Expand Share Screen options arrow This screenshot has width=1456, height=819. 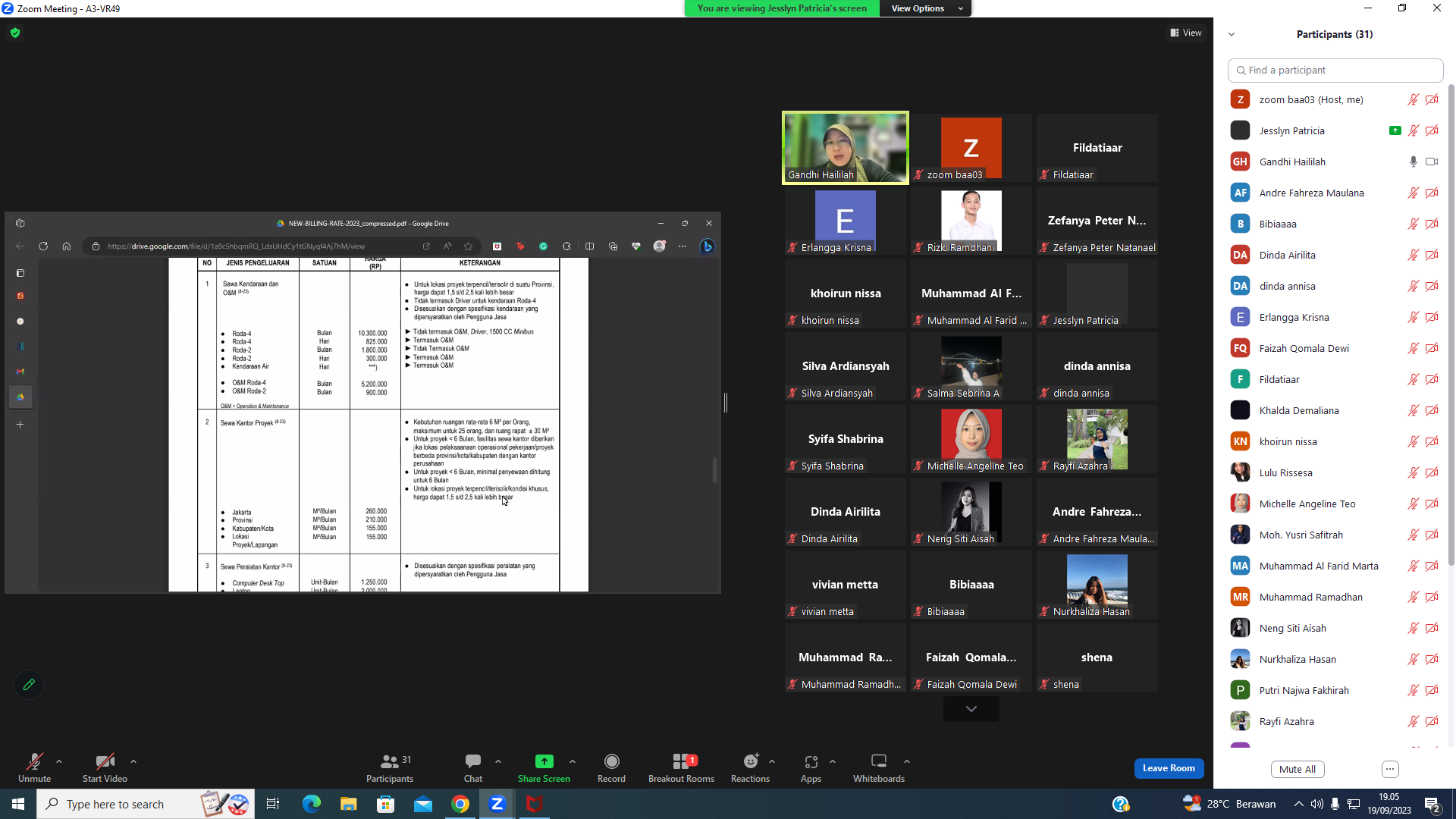click(x=573, y=761)
